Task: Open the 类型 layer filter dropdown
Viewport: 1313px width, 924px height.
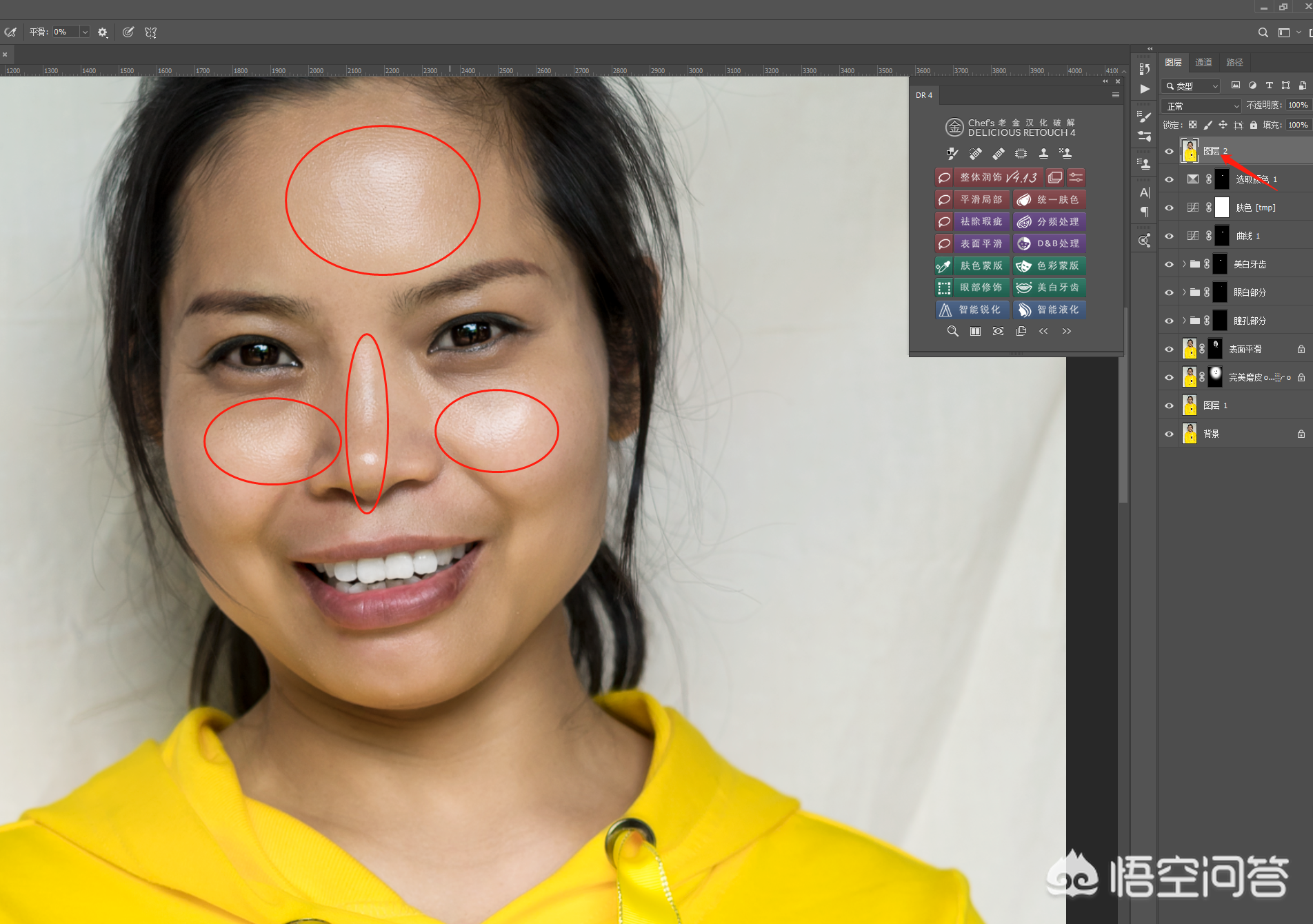Action: (1191, 86)
